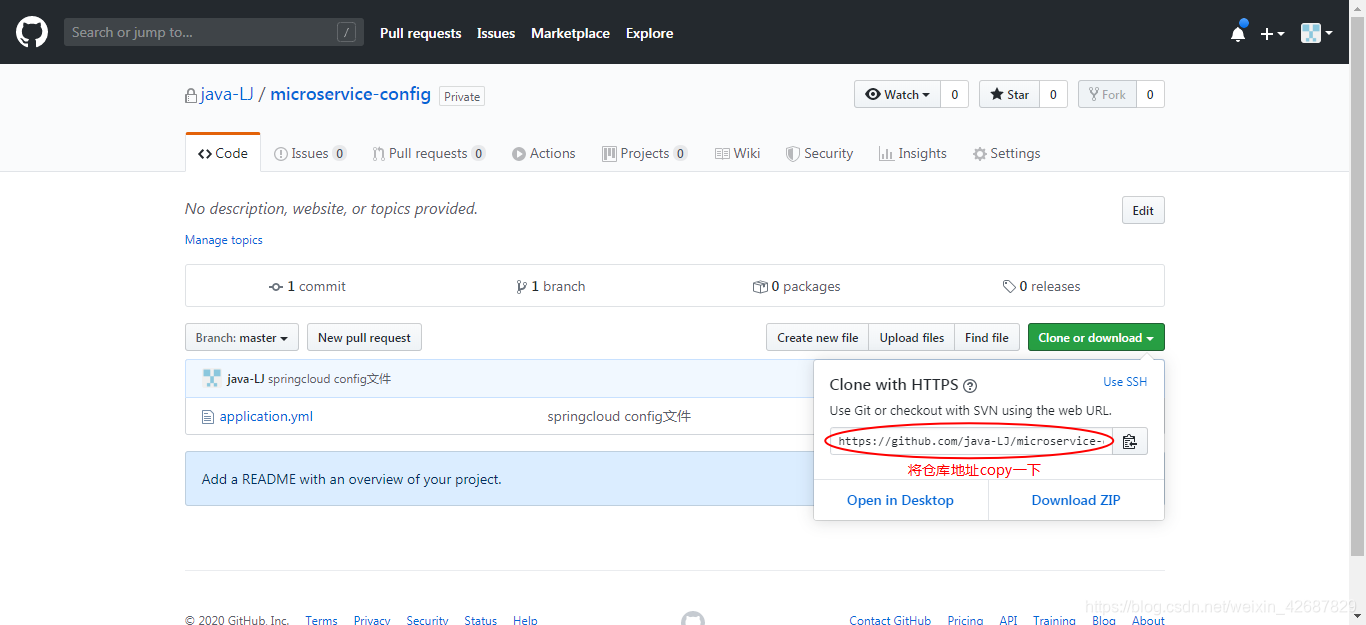
Task: Open Issues in top navigation
Action: point(496,33)
